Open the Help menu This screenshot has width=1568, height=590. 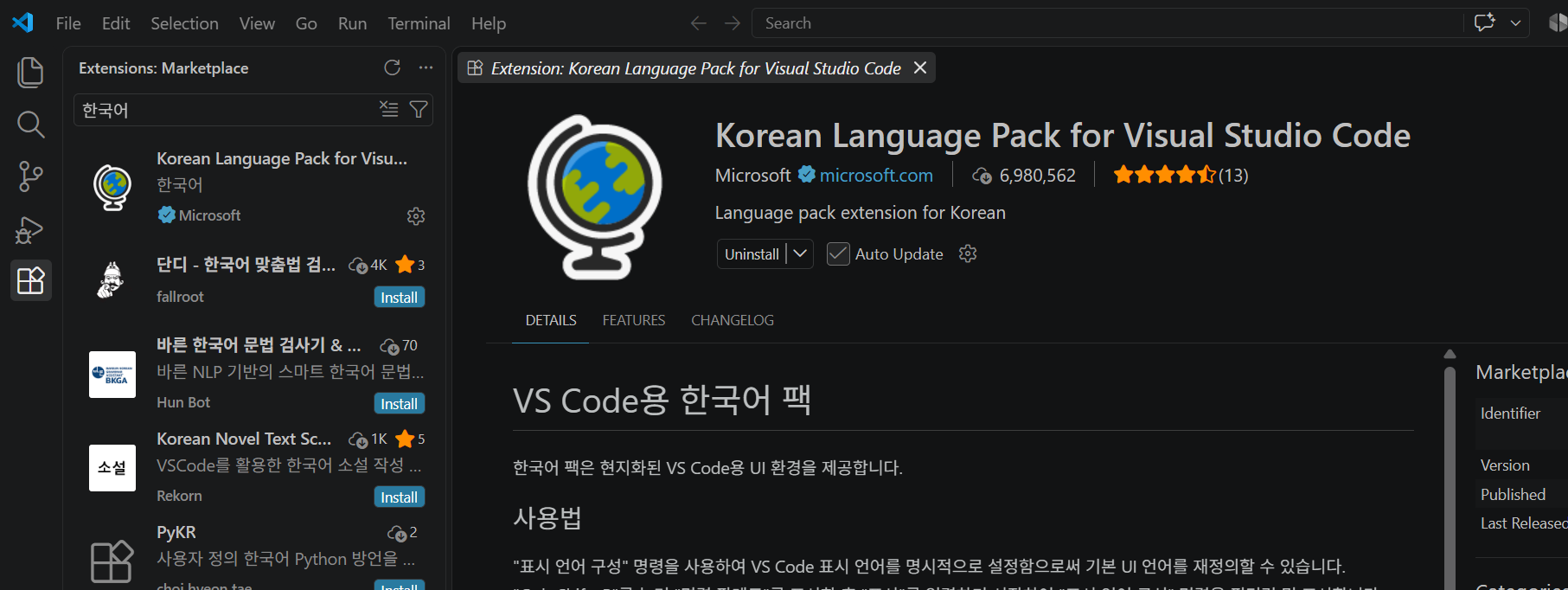click(489, 23)
